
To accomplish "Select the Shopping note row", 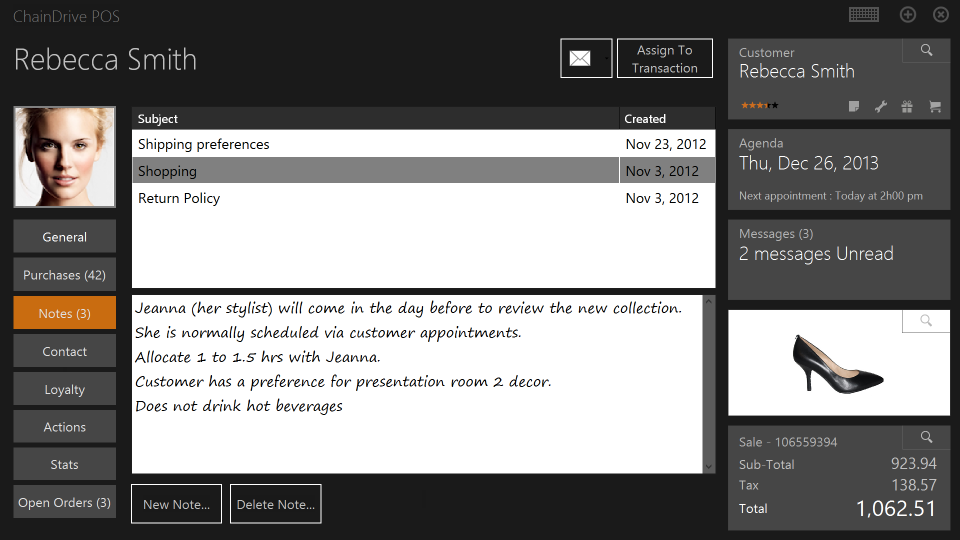I will (423, 171).
